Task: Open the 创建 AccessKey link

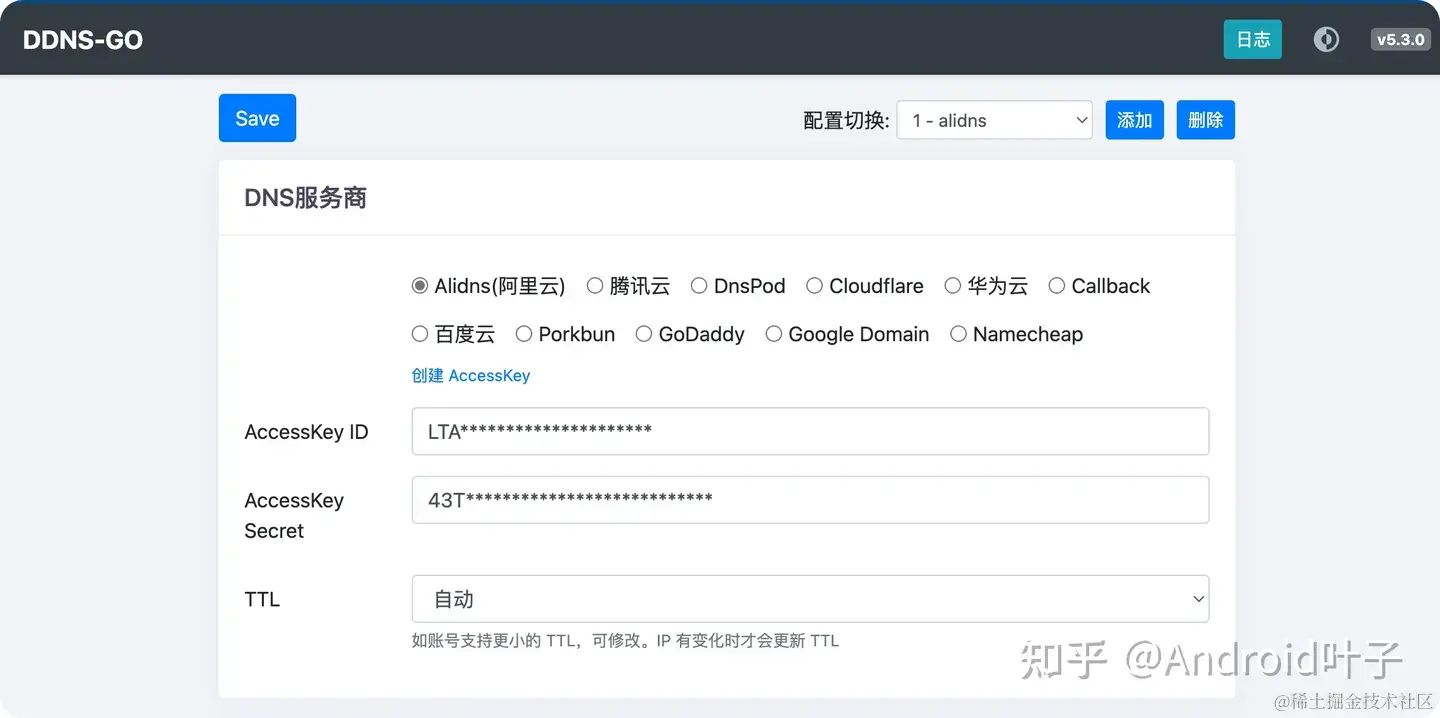Action: (x=471, y=376)
